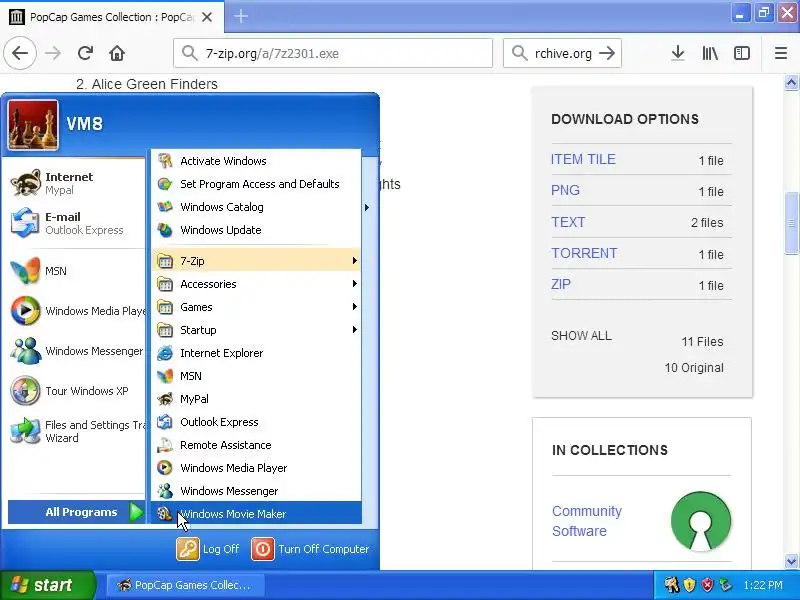The image size is (800, 600).
Task: Choose Windows Update from programs menu
Action: pyautogui.click(x=257, y=230)
